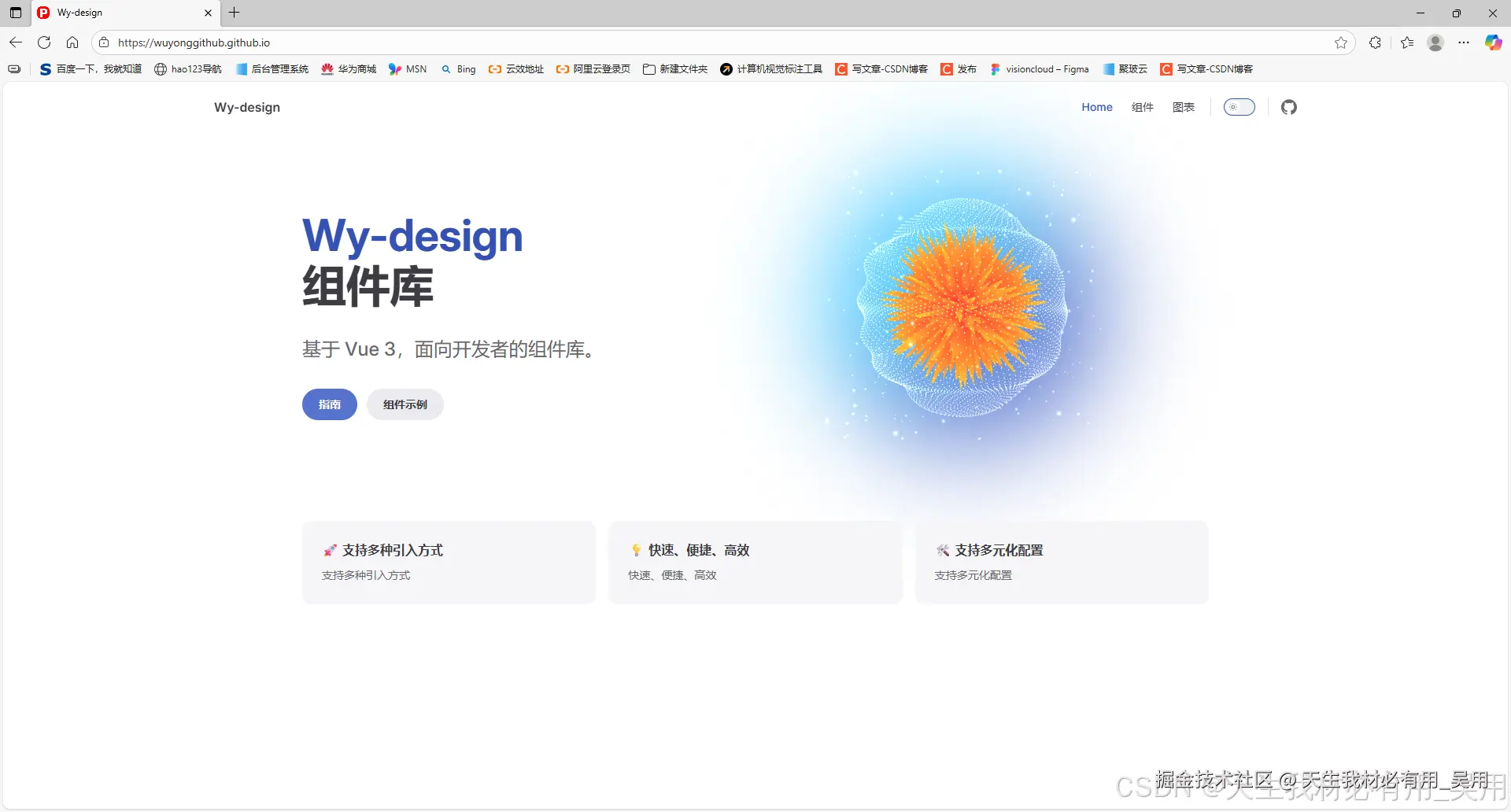Image resolution: width=1511 pixels, height=812 pixels.
Task: Open the MSN bookmark
Action: pyautogui.click(x=407, y=69)
